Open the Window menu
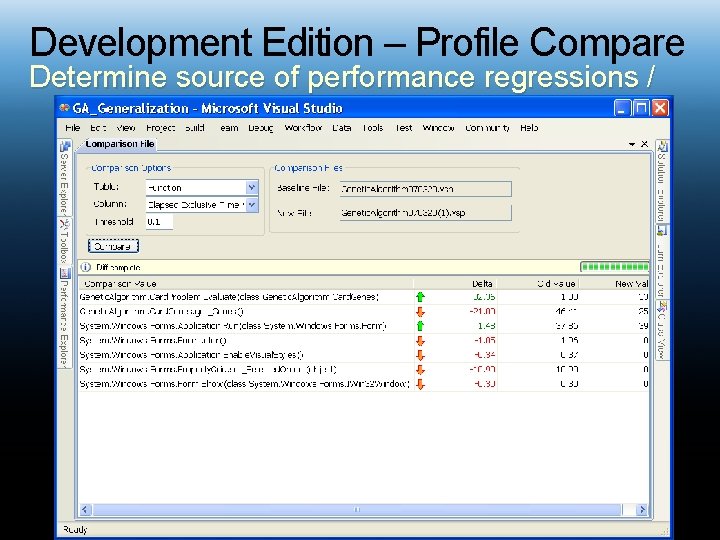The height and width of the screenshot is (540, 720). pos(438,128)
